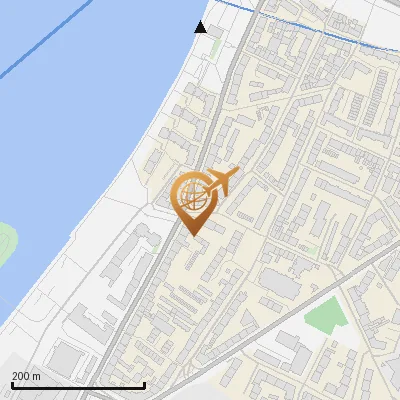Click the narrow green strip near the triangle marker
Screen dimensions: 400x400
[x=216, y=49]
